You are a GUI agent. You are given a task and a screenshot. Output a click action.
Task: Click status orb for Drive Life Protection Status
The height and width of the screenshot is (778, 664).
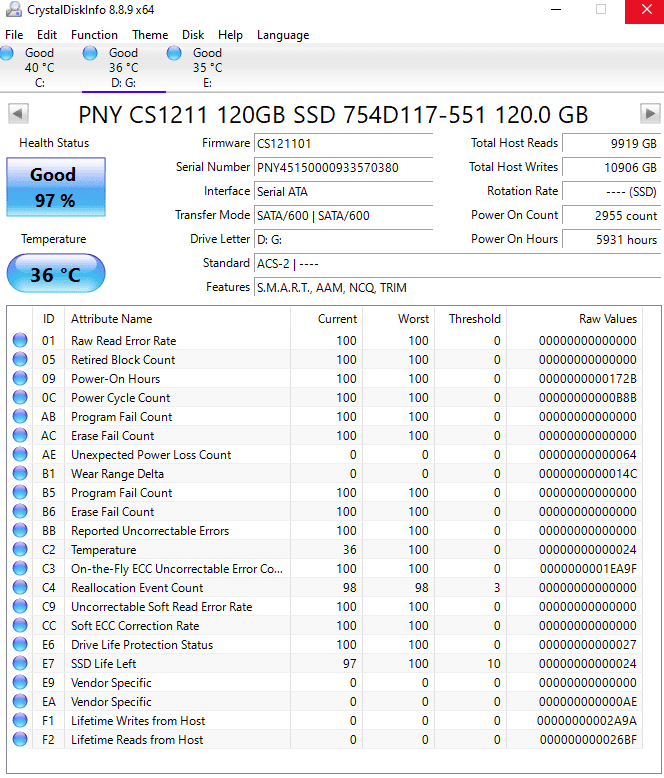pos(20,645)
